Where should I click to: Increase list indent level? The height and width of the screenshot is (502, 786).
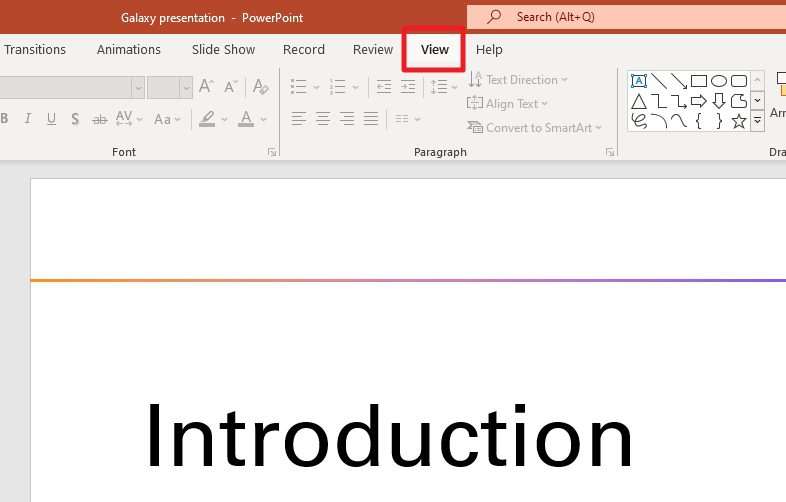(x=408, y=87)
